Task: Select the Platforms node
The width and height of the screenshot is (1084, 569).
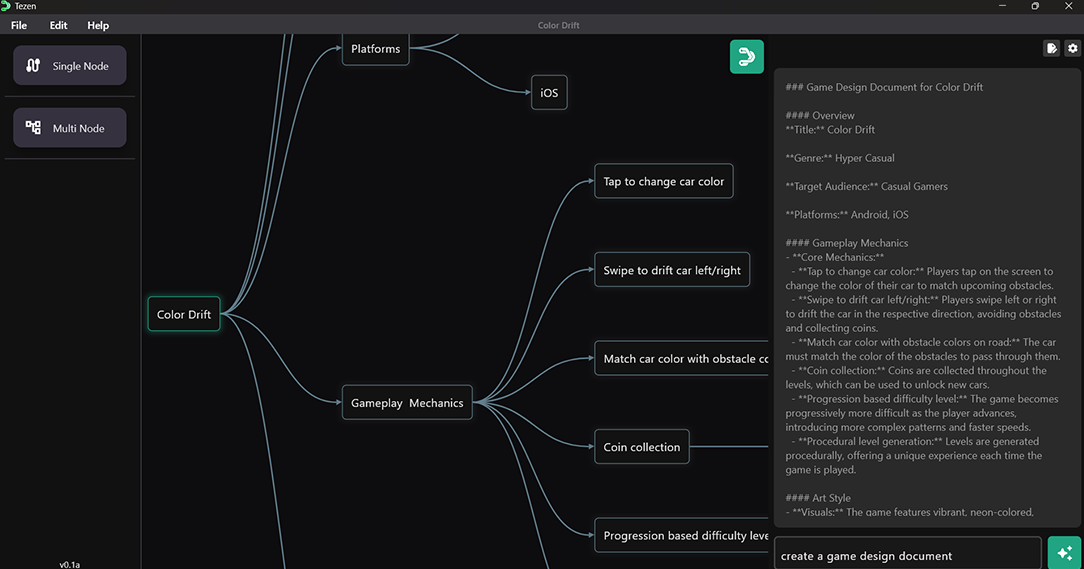Action: 375,49
